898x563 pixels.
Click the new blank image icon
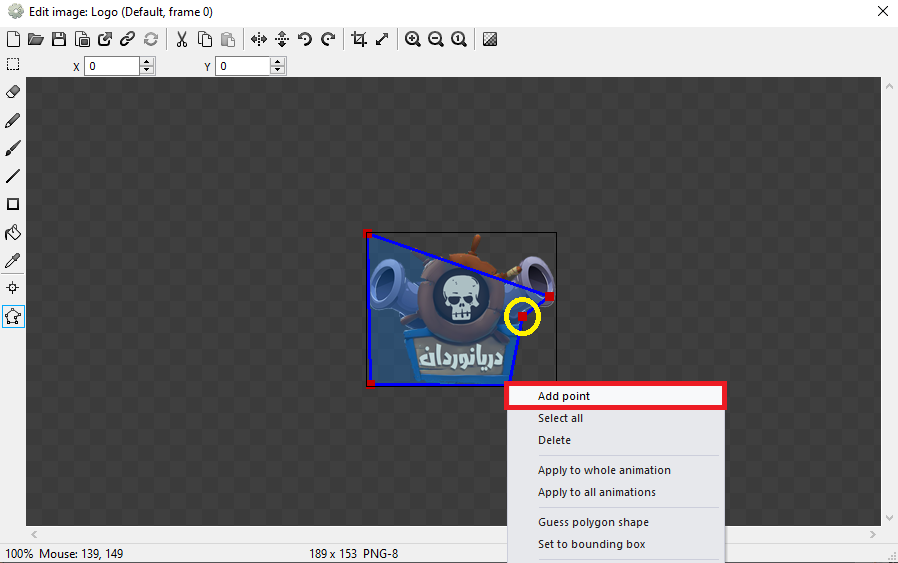(13, 39)
